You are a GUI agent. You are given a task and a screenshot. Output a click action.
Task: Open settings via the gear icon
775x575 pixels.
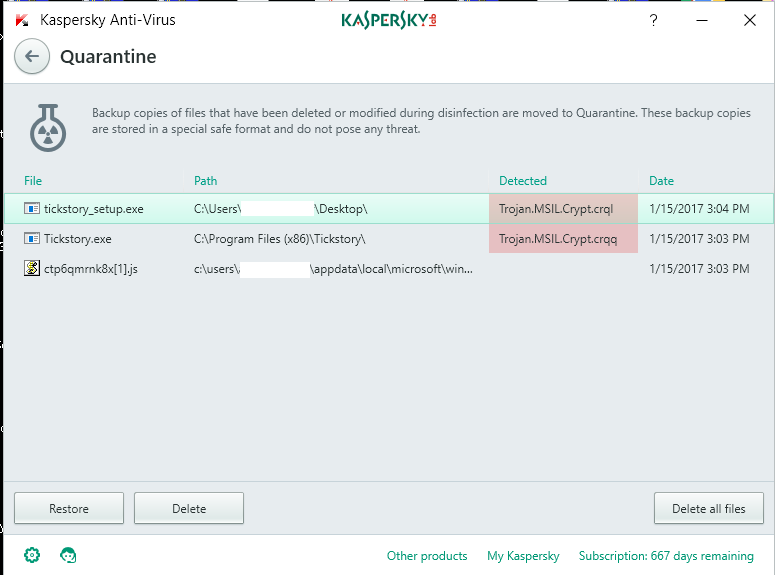point(32,555)
